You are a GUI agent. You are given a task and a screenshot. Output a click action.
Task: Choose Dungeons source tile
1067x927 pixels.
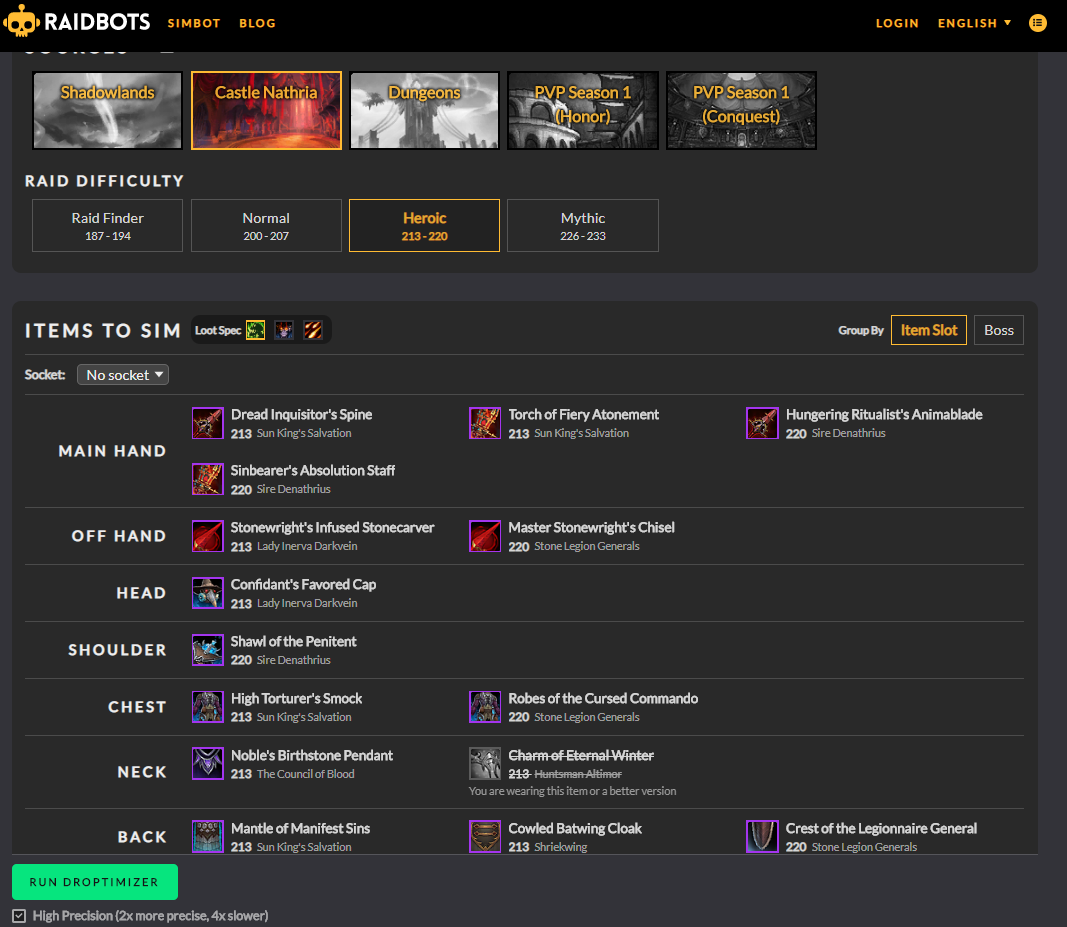[x=425, y=110]
